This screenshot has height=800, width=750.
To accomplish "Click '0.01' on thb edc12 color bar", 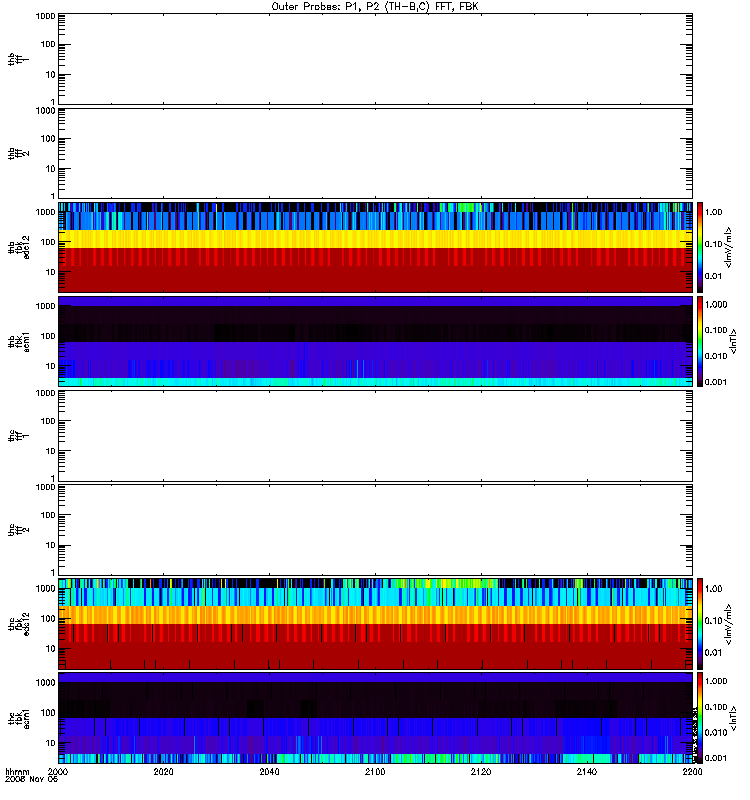I will (x=714, y=276).
